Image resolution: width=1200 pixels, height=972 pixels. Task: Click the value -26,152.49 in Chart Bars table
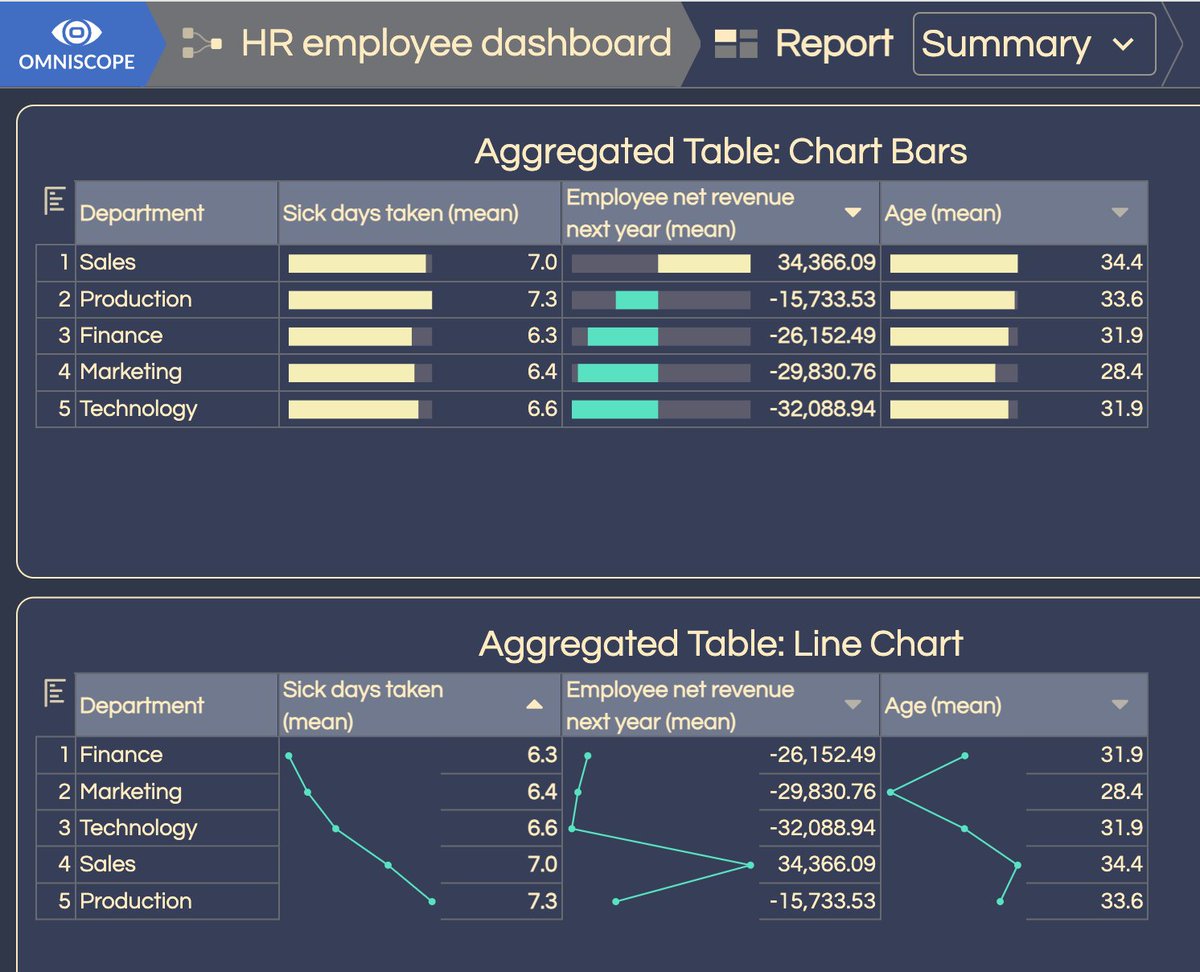tap(822, 336)
